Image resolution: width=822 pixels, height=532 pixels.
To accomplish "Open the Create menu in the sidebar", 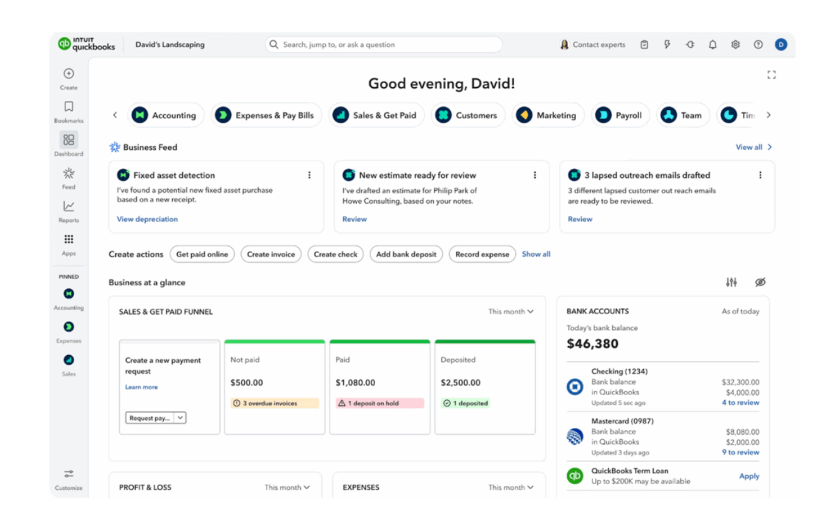I will 69,79.
